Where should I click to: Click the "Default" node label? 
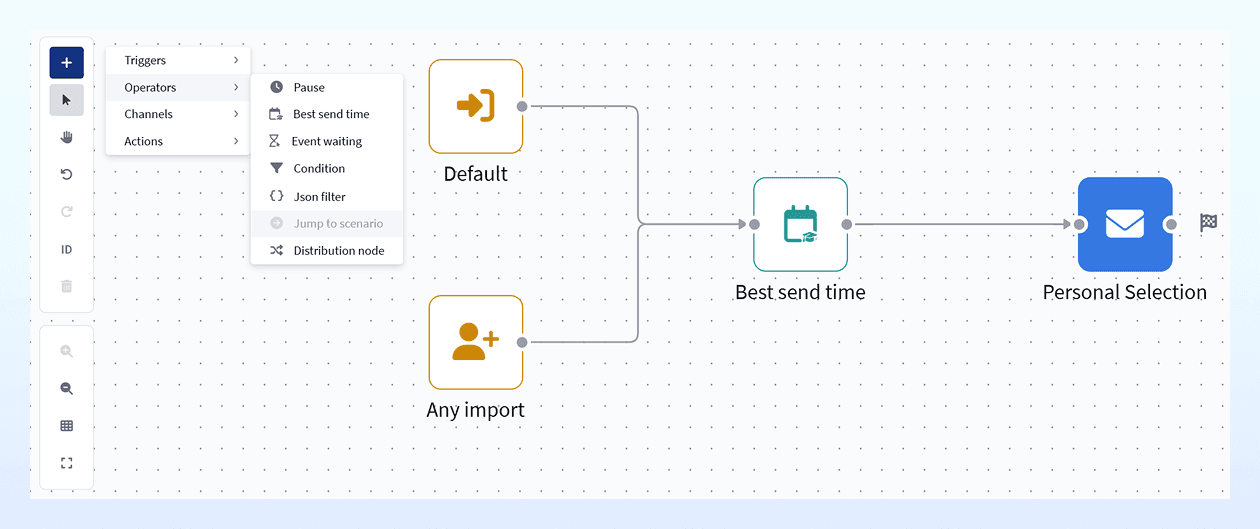[x=476, y=174]
